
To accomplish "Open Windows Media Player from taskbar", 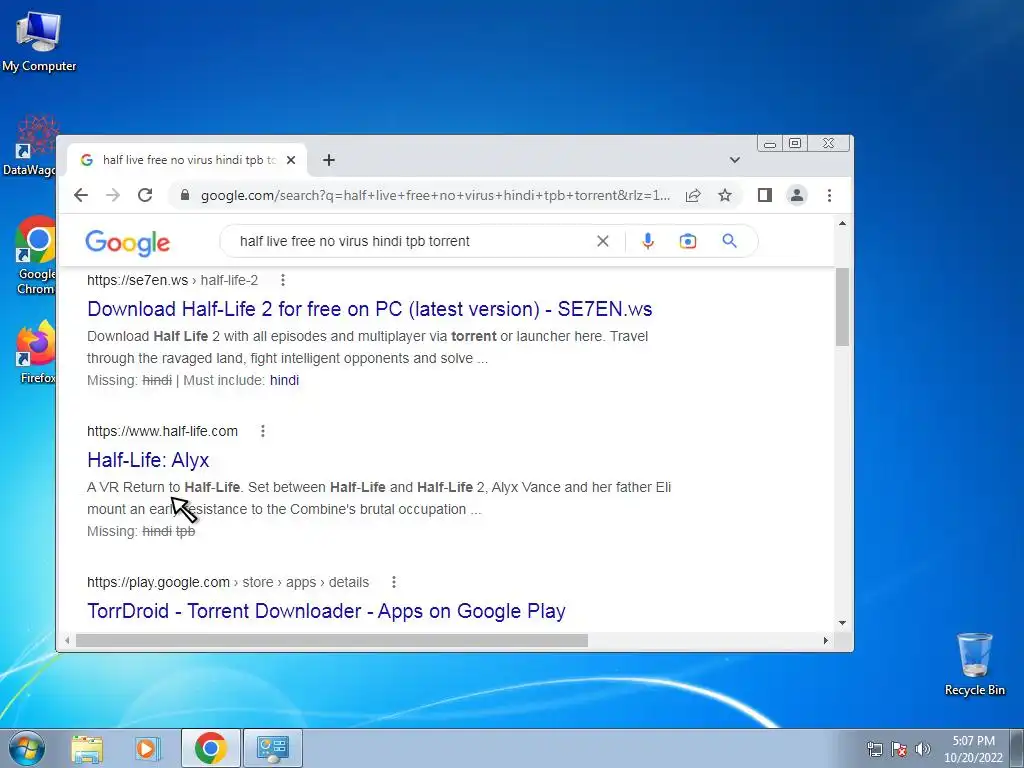I will tap(147, 748).
